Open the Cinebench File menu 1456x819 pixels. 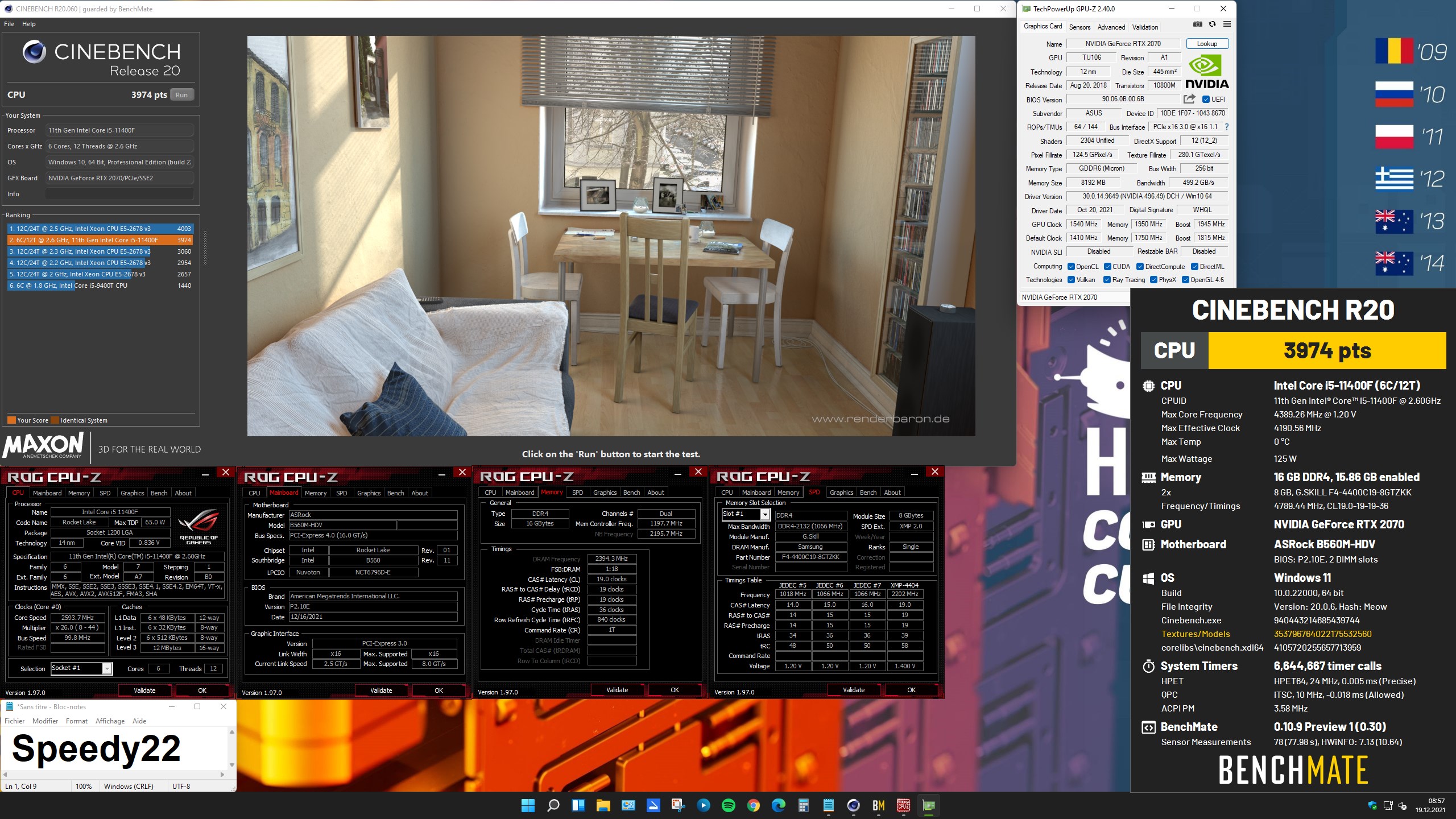coord(9,24)
